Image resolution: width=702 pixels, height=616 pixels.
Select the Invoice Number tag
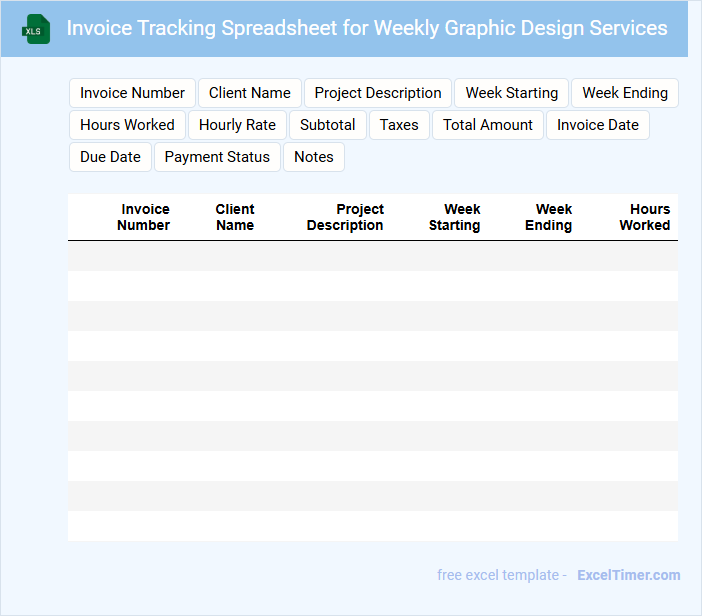tap(132, 93)
